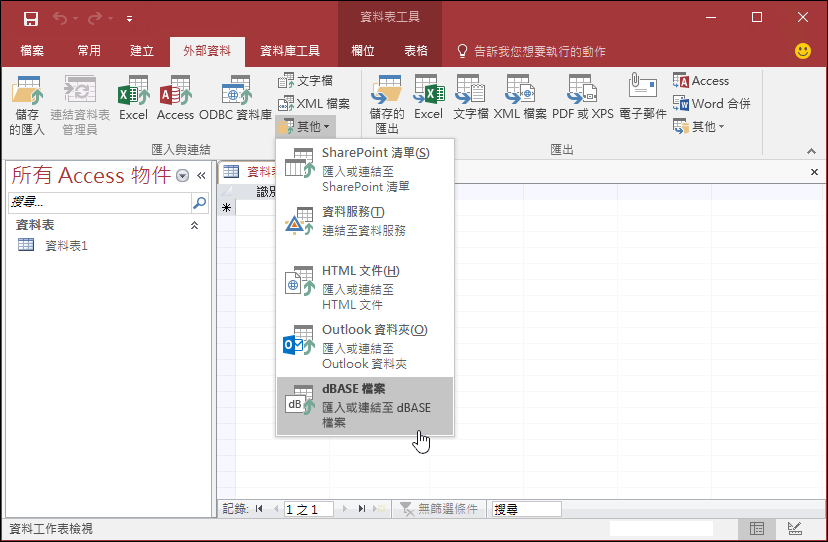Collapse the 其他 import dropdown

click(305, 127)
